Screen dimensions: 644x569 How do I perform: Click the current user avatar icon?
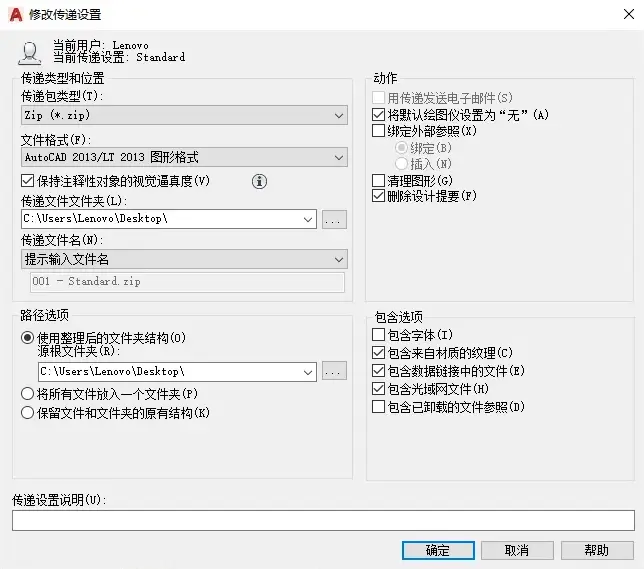(x=30, y=53)
